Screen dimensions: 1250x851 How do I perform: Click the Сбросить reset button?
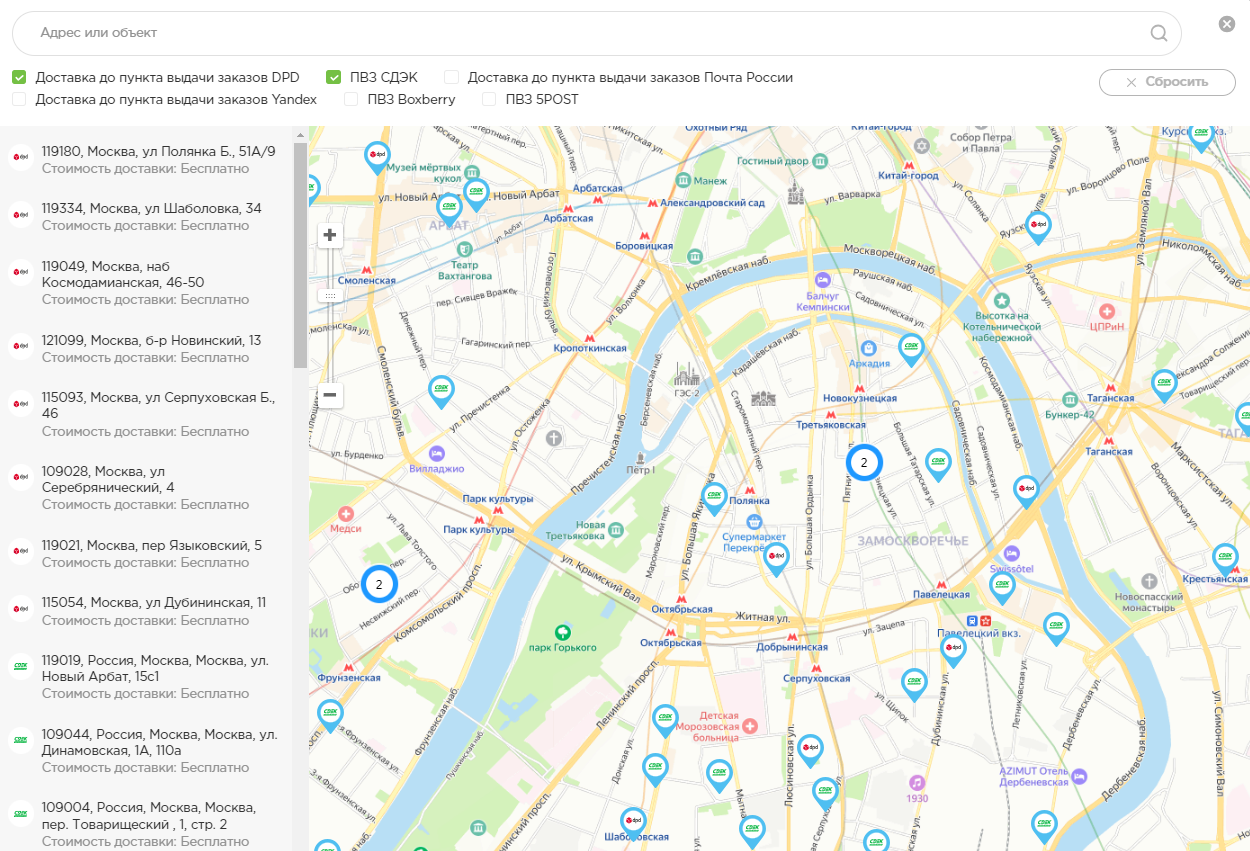click(1167, 82)
